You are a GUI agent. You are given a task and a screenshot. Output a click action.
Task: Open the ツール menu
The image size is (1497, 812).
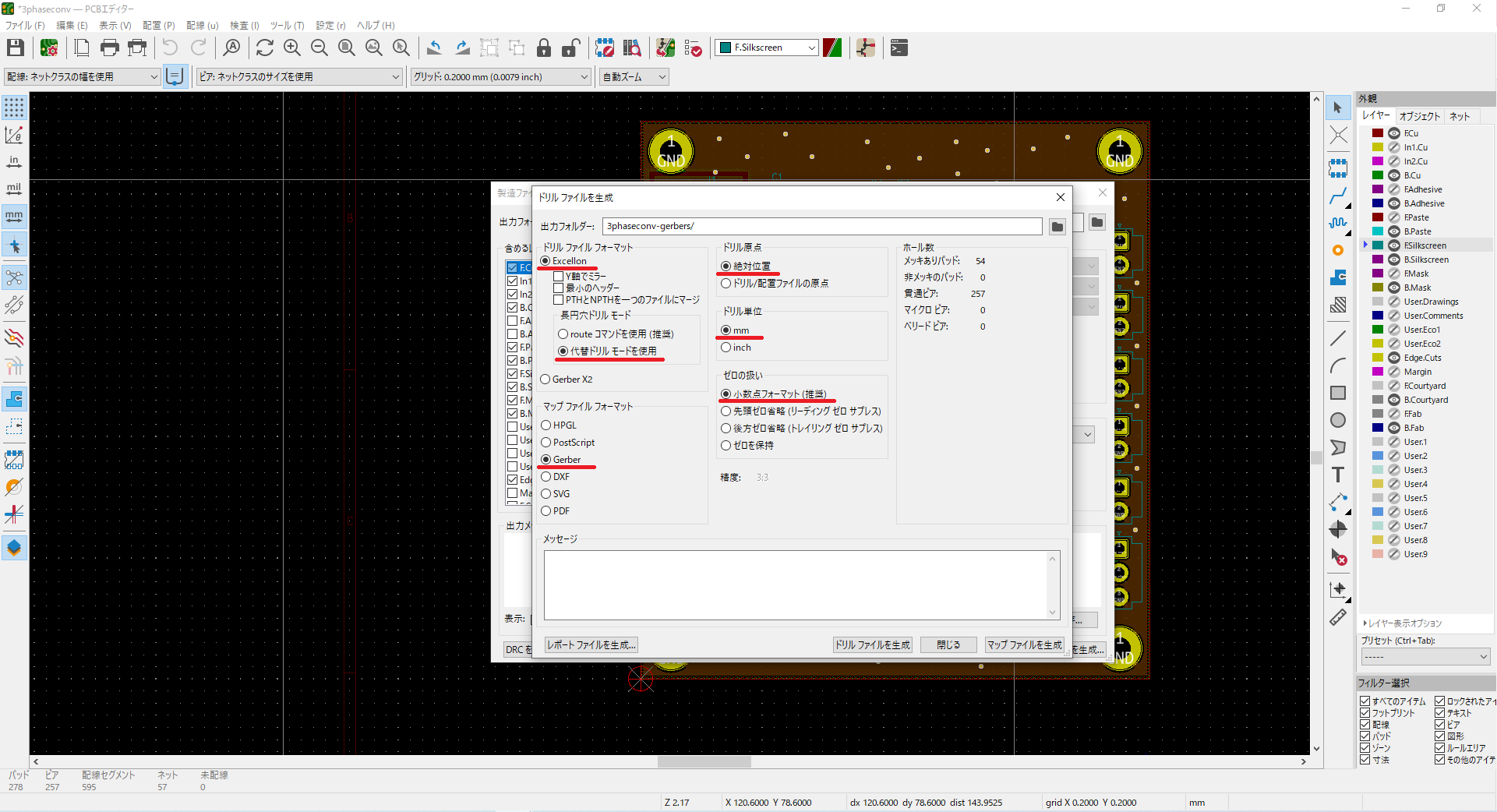tap(287, 26)
